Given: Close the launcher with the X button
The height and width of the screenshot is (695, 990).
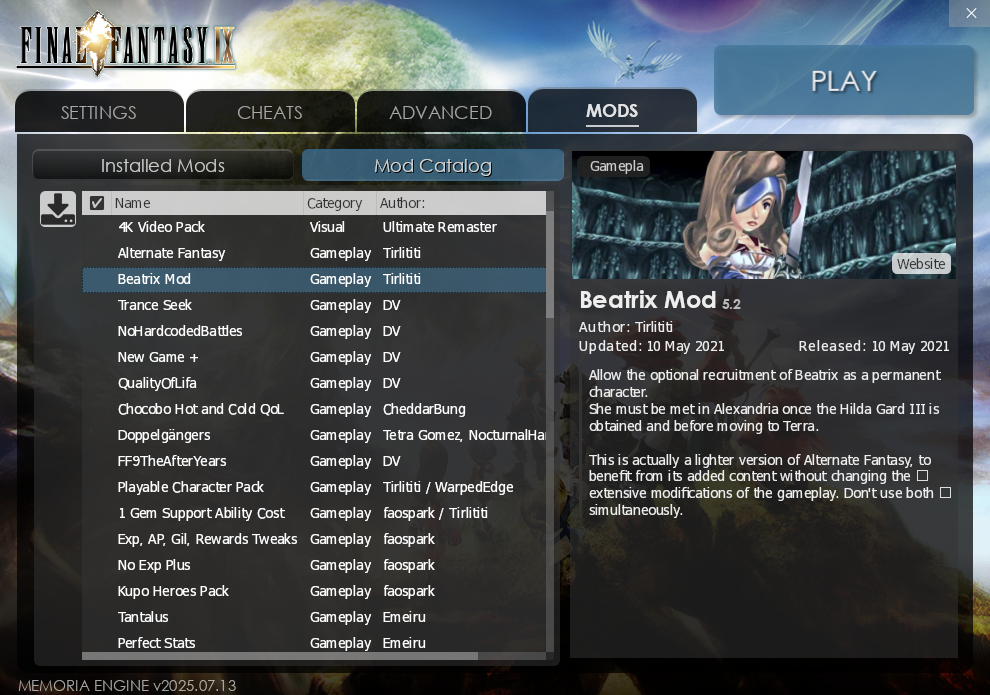Looking at the screenshot, I should tap(970, 13).
